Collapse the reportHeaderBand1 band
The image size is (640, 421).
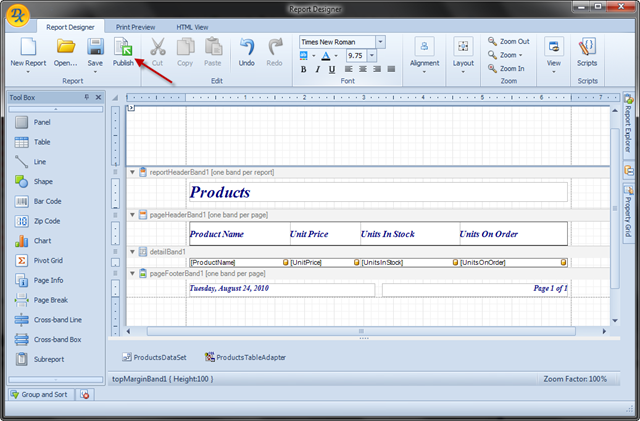click(132, 172)
